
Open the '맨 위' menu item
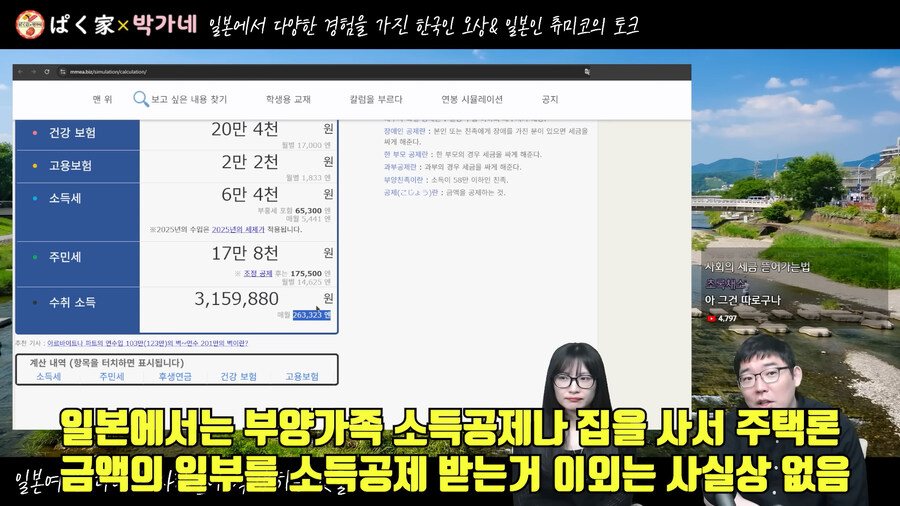point(102,99)
